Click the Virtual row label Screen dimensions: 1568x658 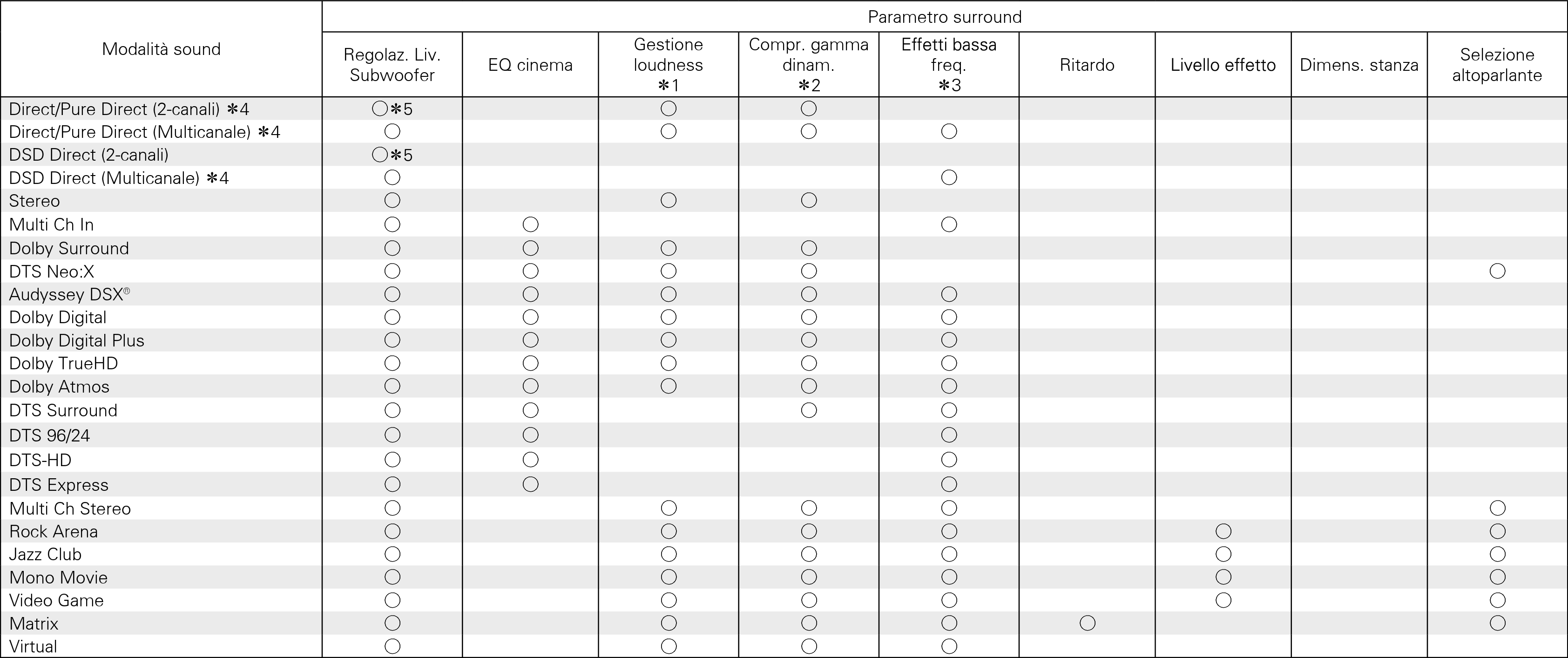tap(33, 646)
